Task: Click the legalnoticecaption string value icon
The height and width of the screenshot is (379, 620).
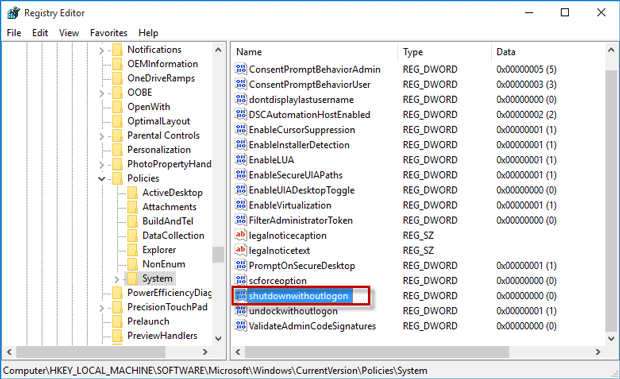Action: (240, 235)
